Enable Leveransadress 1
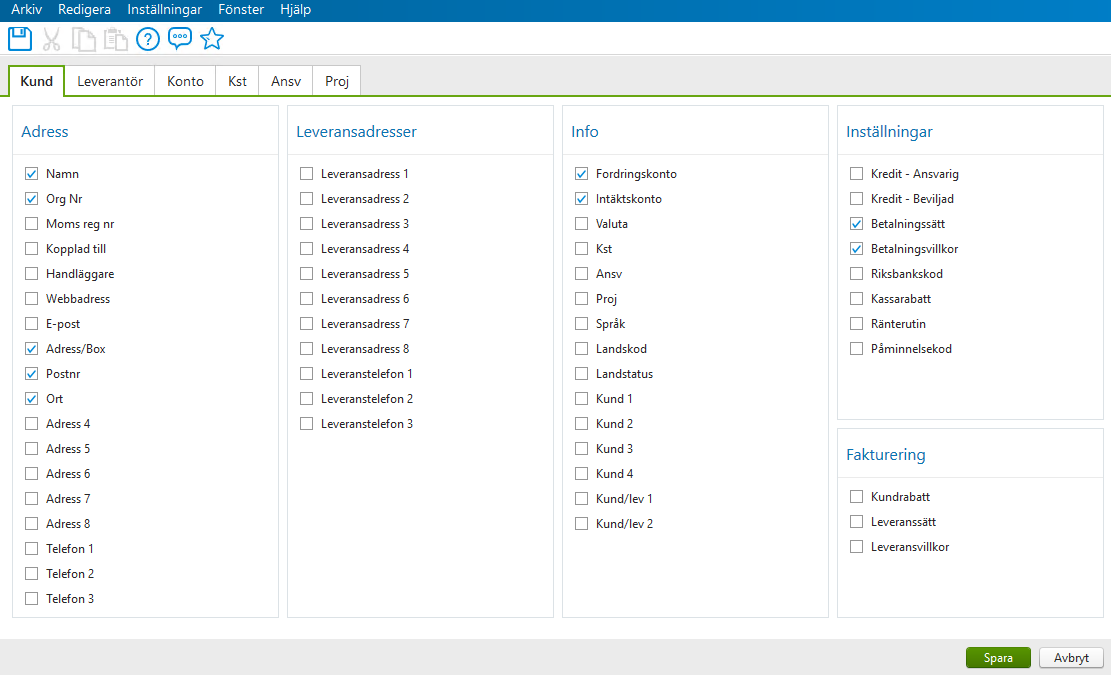Image resolution: width=1111 pixels, height=675 pixels. (x=306, y=173)
